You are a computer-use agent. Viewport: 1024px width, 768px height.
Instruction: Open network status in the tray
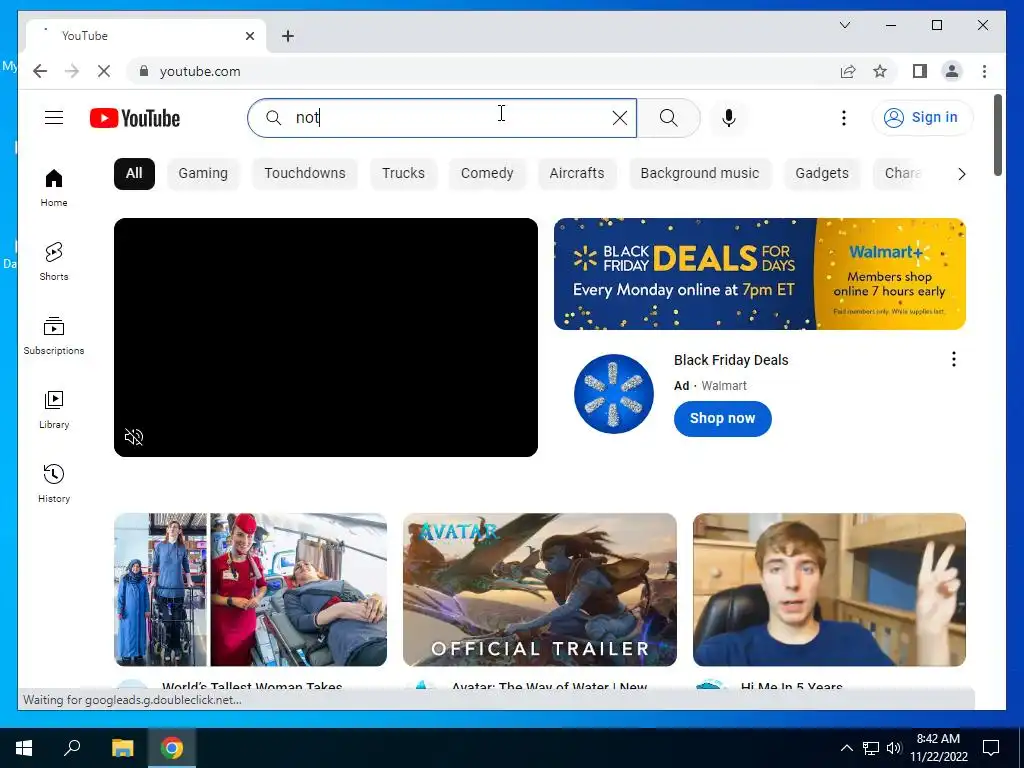click(x=871, y=748)
